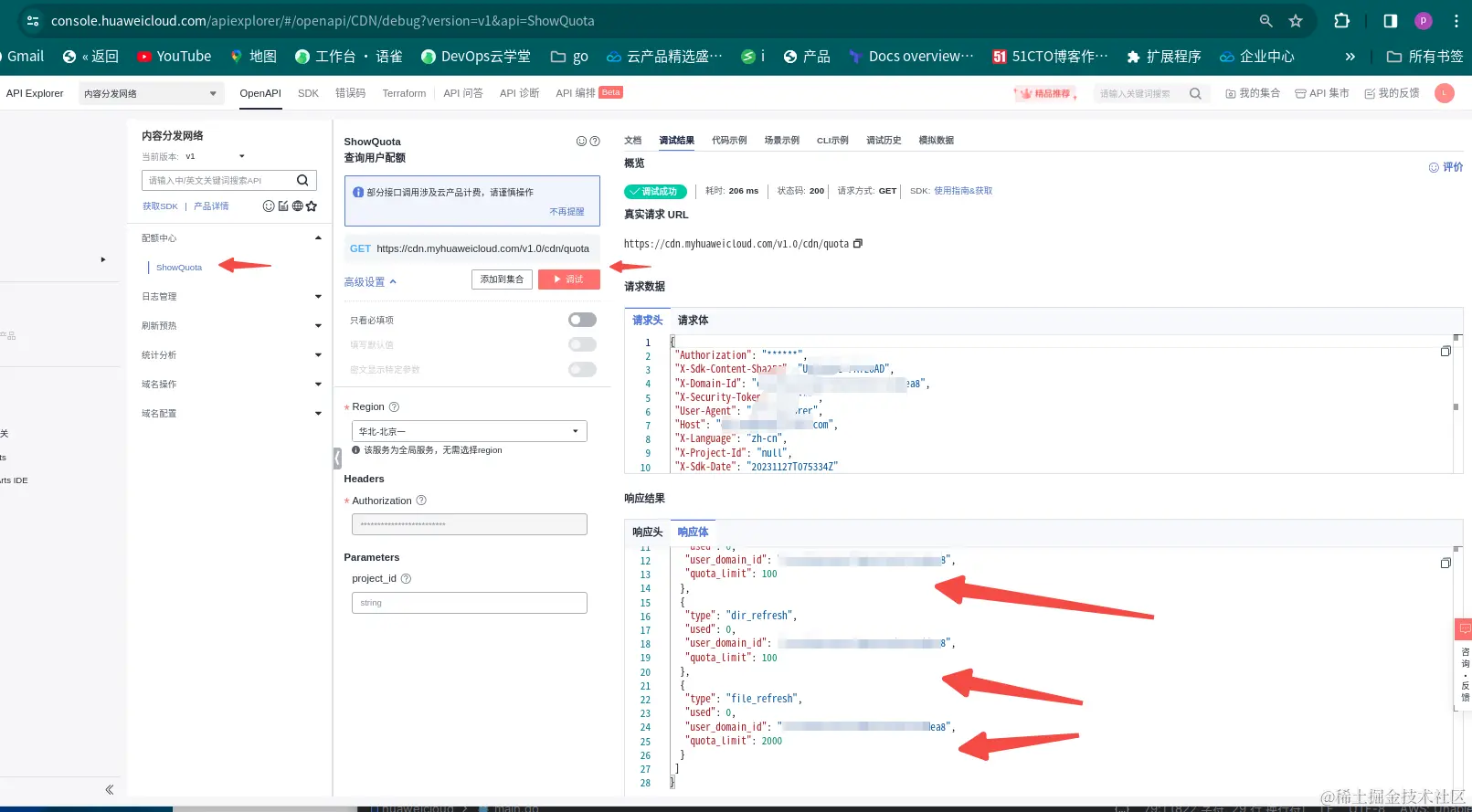Click the panel collapse handle left of Region
The image size is (1472, 812).
(337, 458)
